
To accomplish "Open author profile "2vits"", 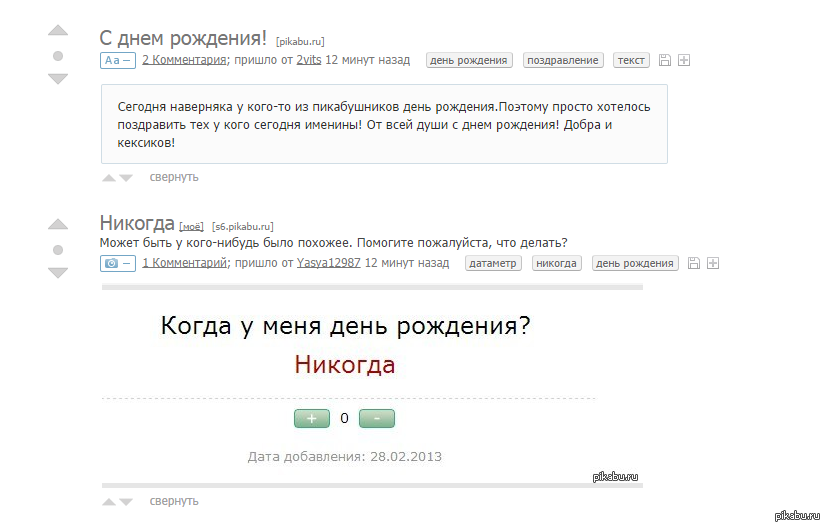I will [309, 60].
